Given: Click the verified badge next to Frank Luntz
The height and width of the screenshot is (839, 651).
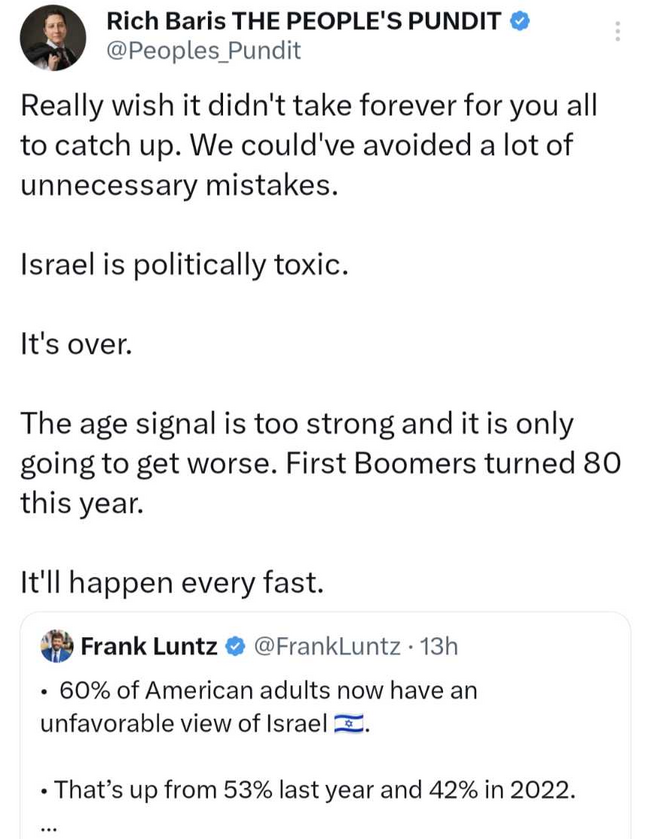Looking at the screenshot, I should coord(234,647).
